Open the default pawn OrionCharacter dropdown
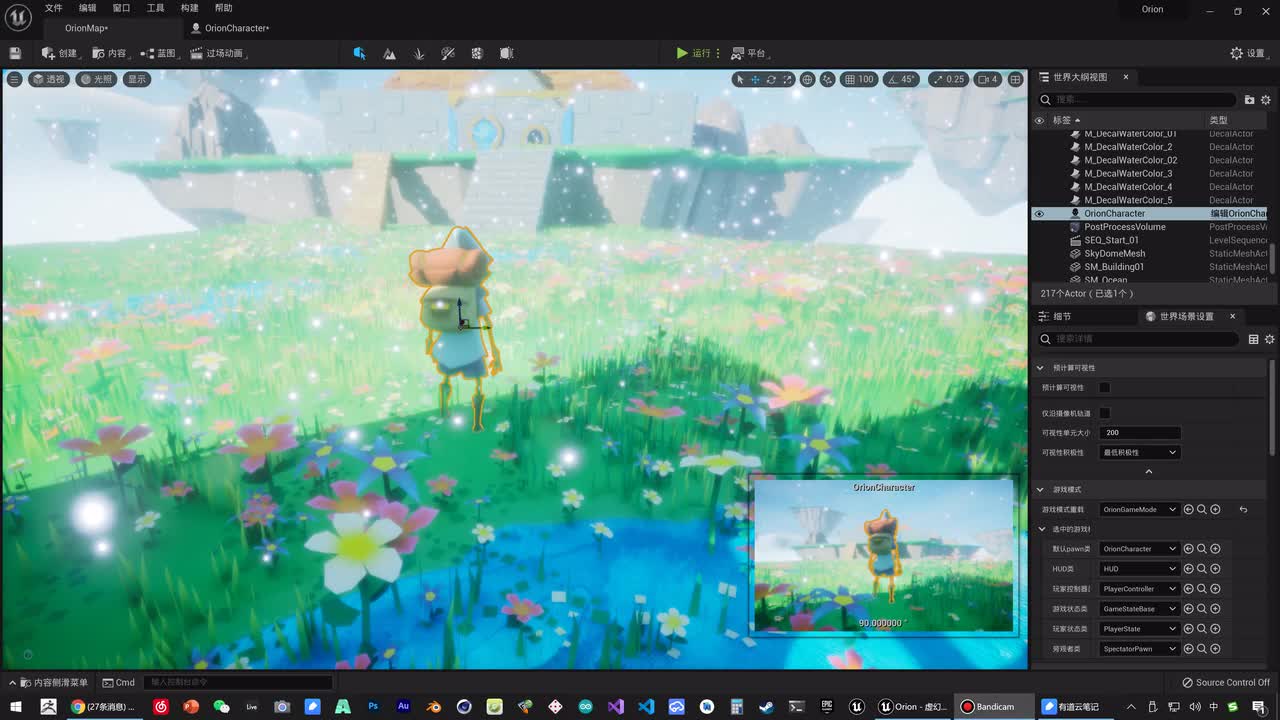Viewport: 1280px width, 720px height. pyautogui.click(x=1140, y=548)
